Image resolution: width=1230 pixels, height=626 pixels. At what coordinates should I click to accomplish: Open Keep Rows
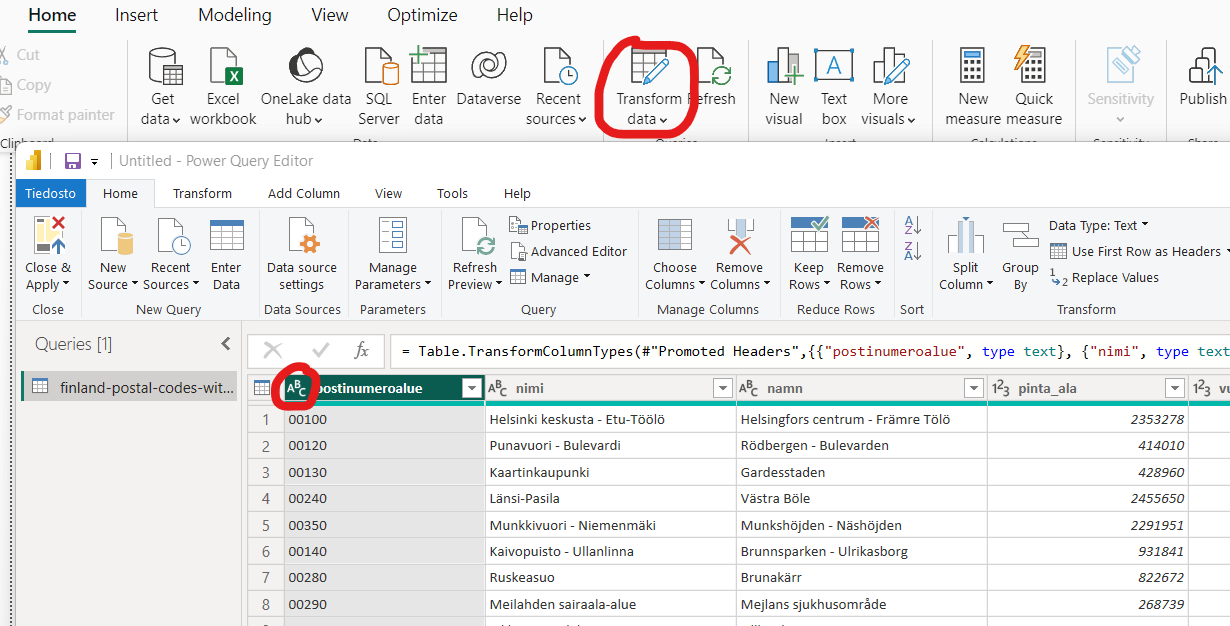coord(808,254)
